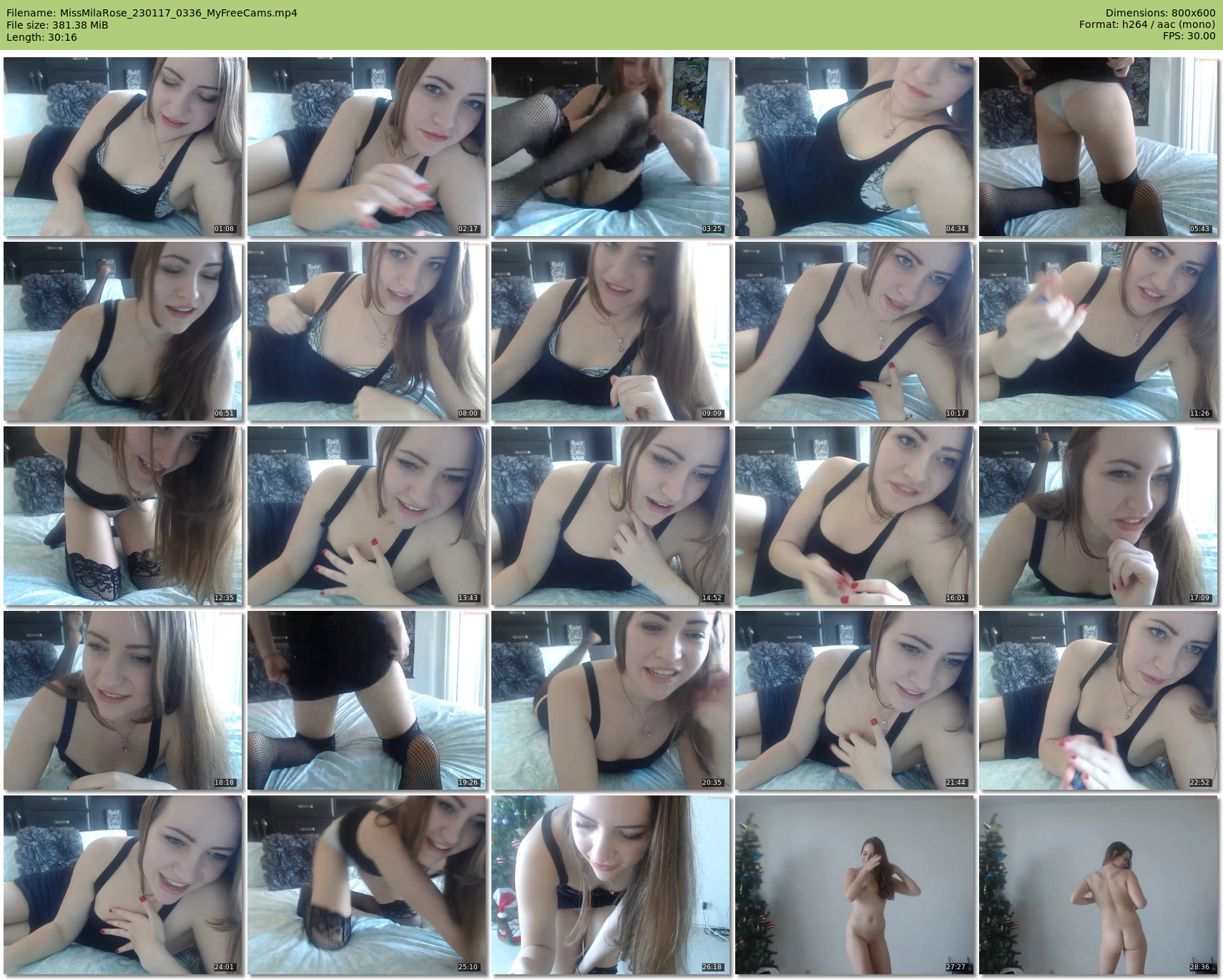This screenshot has height=980, width=1223.
Task: Select the frame labeled 22:52
Action: pos(1099,700)
